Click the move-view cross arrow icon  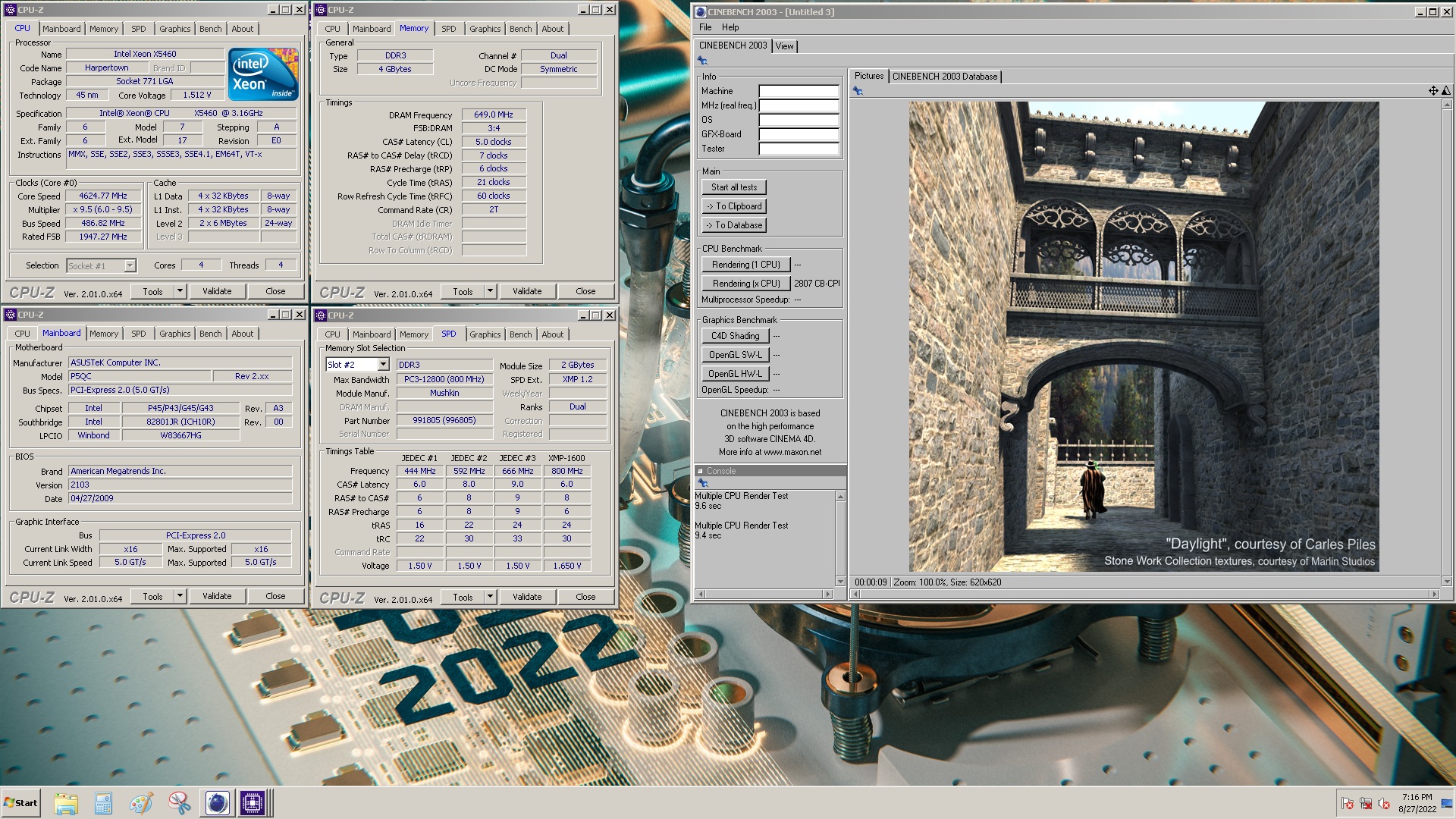[1433, 91]
